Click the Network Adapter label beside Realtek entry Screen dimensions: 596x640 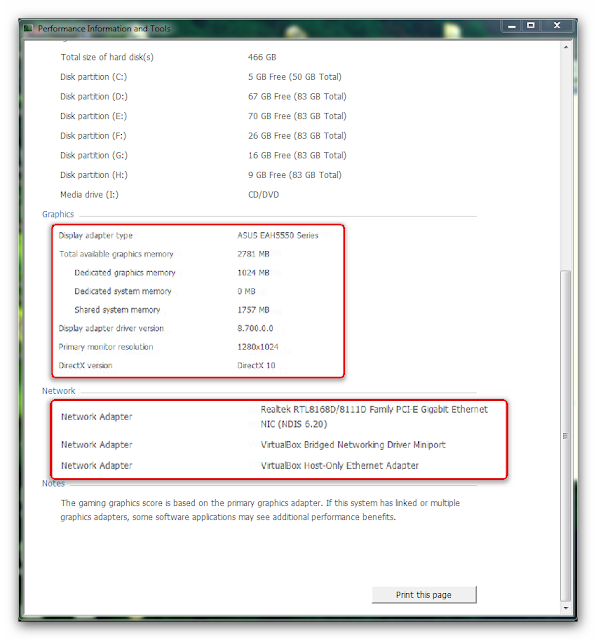click(x=97, y=417)
